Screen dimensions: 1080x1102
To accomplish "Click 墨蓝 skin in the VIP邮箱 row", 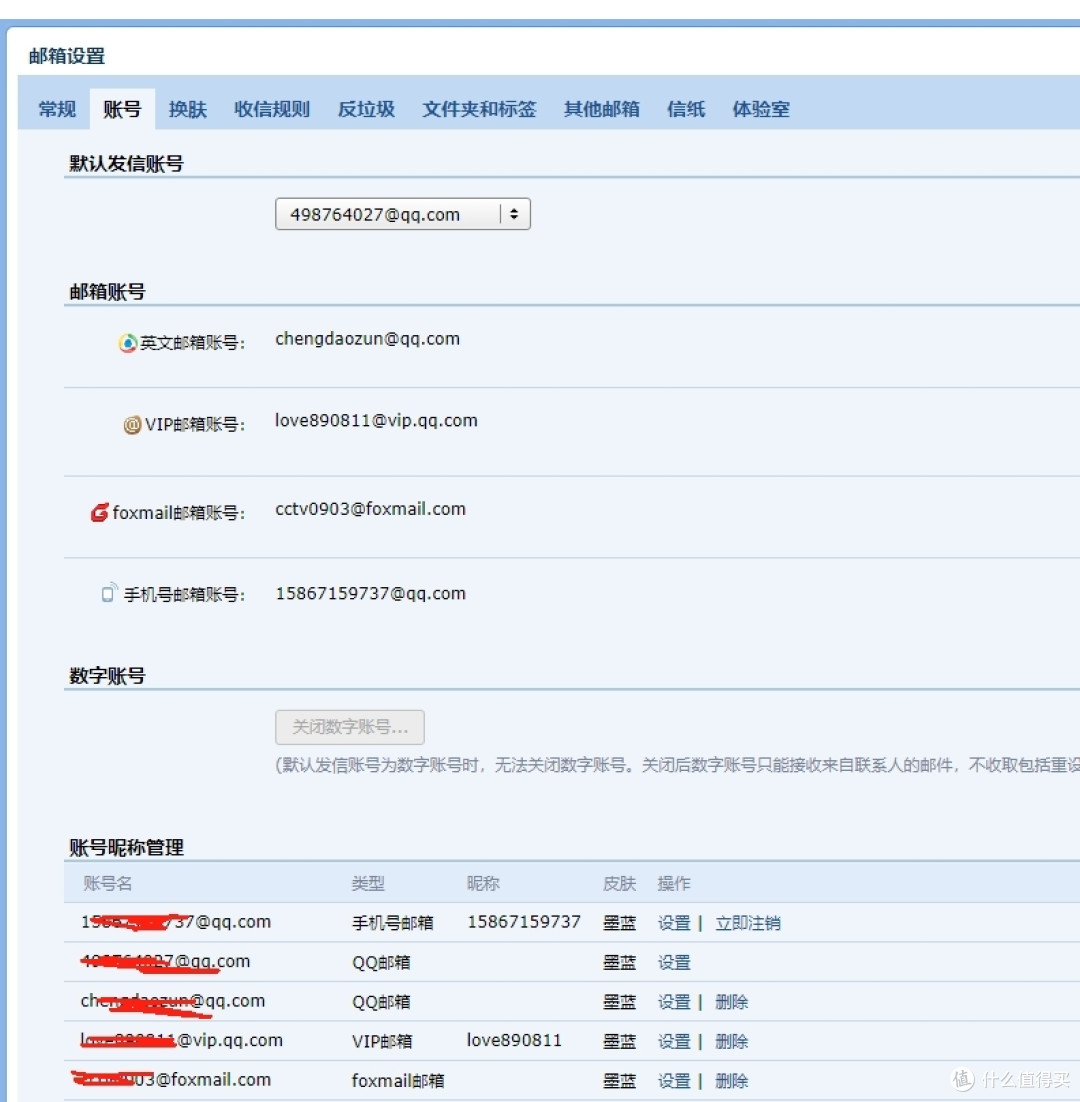I will pyautogui.click(x=619, y=1041).
